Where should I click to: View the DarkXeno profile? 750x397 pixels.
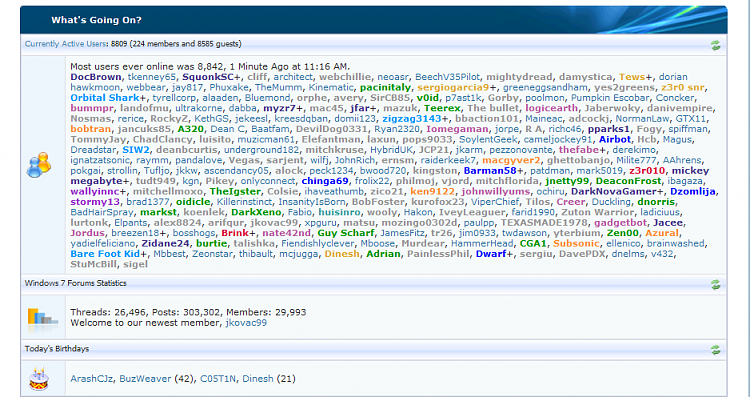click(x=255, y=212)
